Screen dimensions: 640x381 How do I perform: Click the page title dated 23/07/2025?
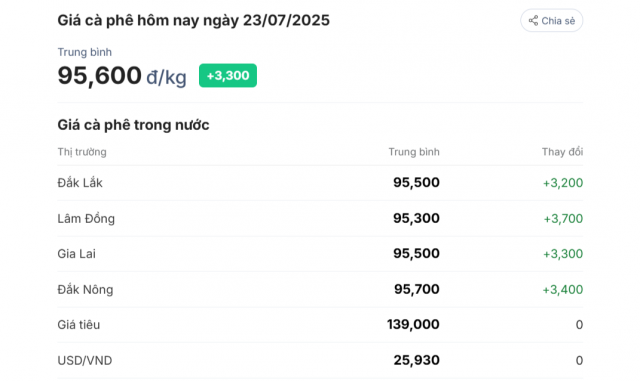point(193,20)
